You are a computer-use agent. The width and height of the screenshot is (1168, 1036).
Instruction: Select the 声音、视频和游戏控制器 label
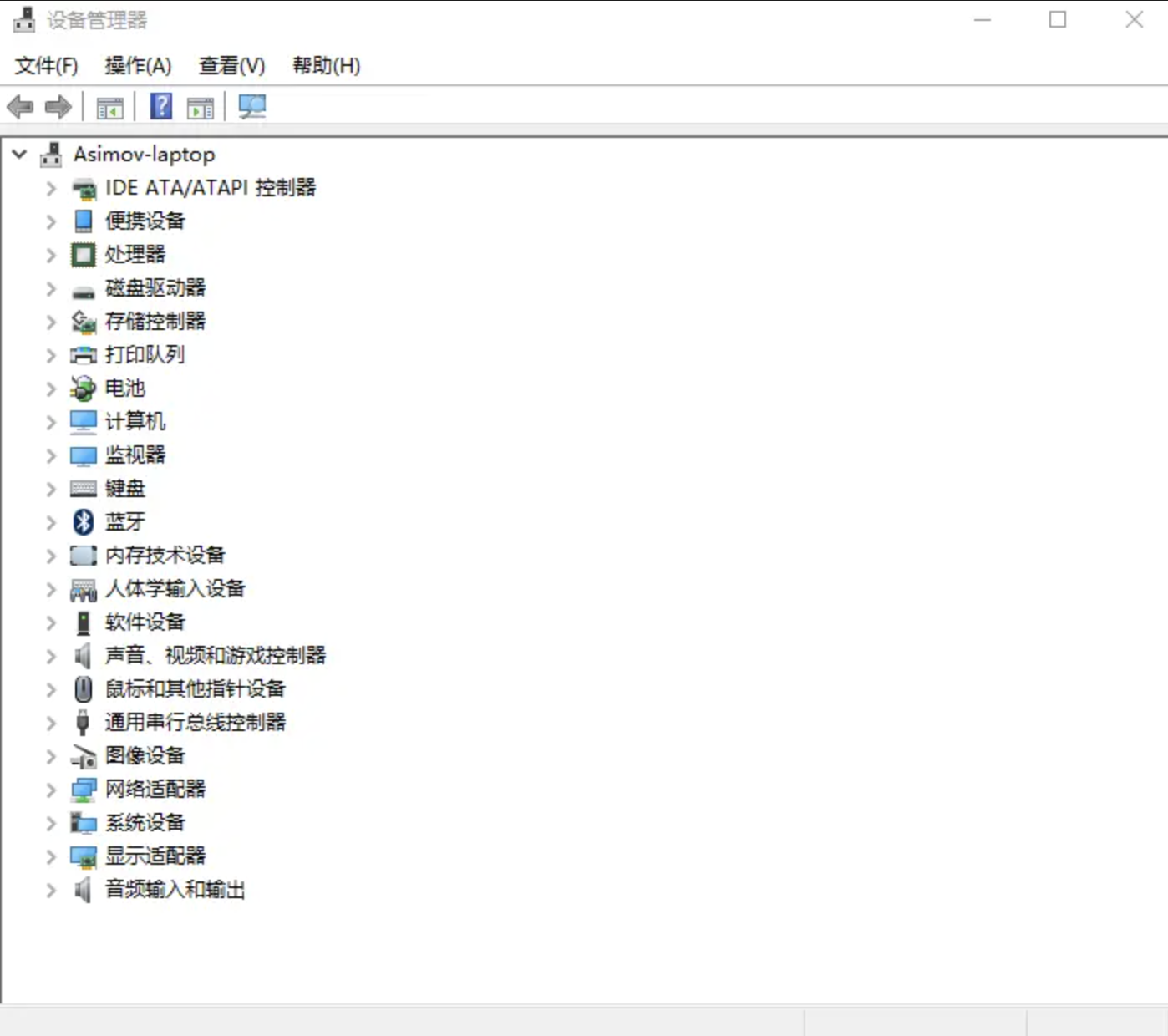[215, 656]
